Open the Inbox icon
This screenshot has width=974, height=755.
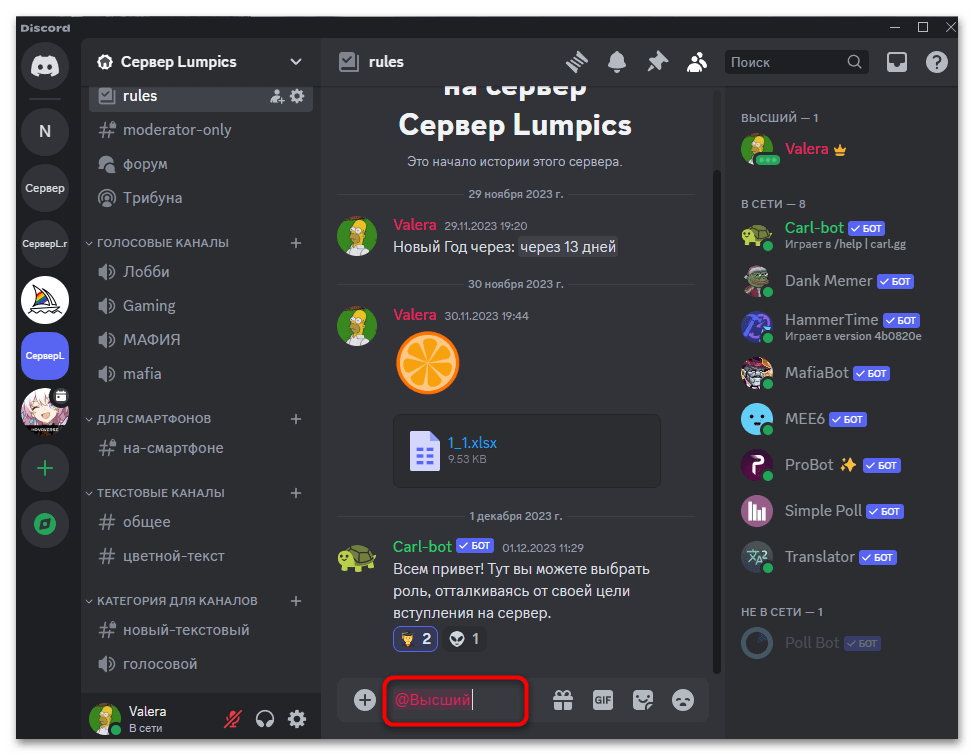coord(896,62)
